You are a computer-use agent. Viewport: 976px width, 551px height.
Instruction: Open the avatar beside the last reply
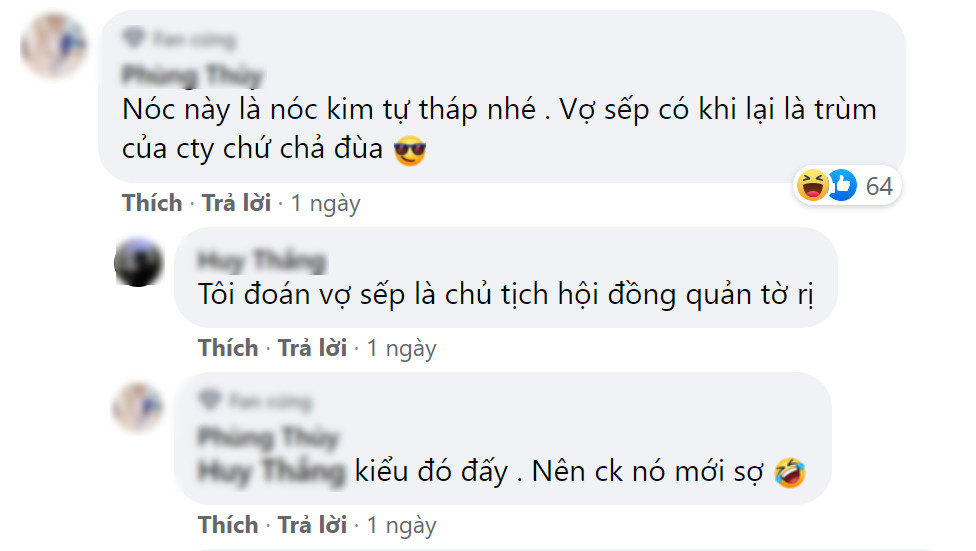[138, 408]
